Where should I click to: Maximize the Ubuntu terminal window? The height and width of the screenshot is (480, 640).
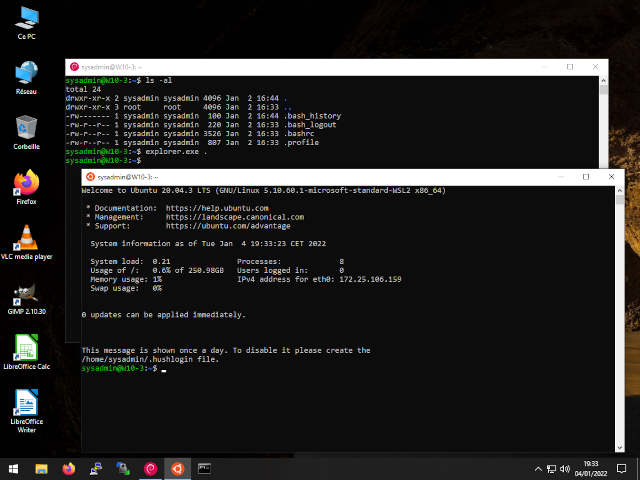tap(586, 177)
